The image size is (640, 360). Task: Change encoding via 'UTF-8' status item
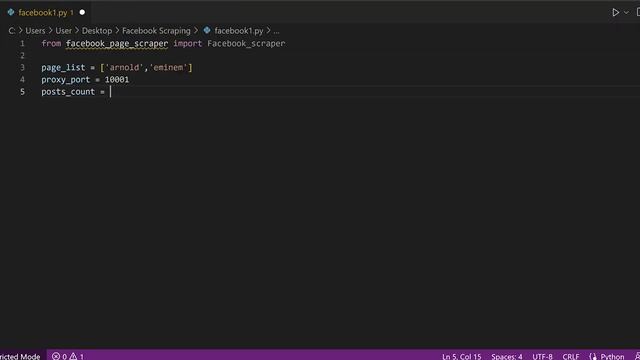(542, 356)
